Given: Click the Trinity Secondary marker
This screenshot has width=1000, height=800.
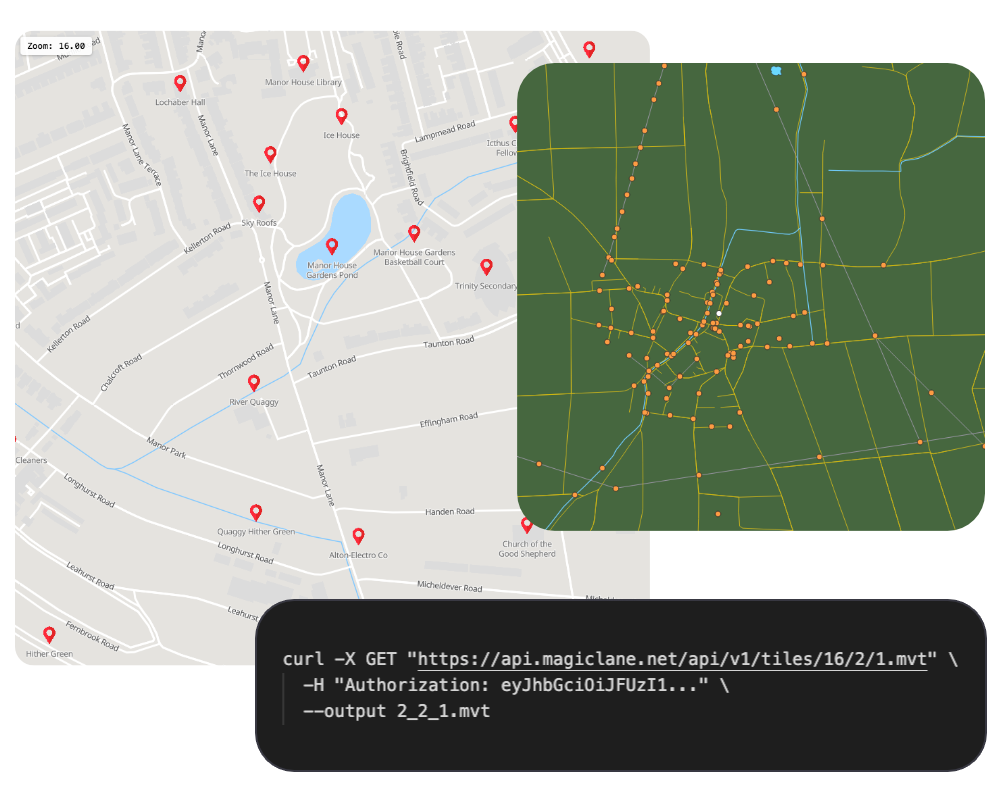Looking at the screenshot, I should 487,267.
